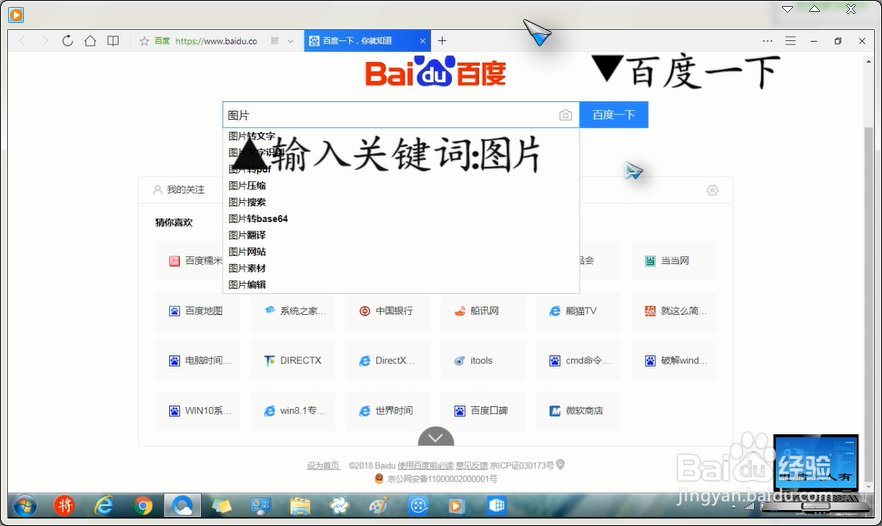Image resolution: width=882 pixels, height=526 pixels.
Task: Open the win8.1专 tile
Action: 293,411
